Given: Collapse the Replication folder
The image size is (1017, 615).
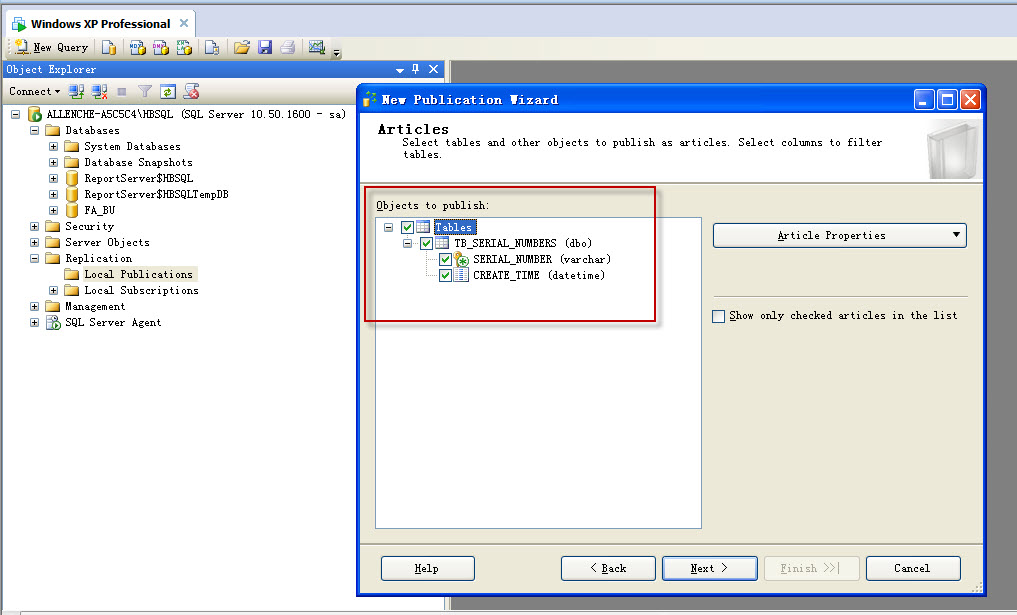Looking at the screenshot, I should pyautogui.click(x=34, y=258).
